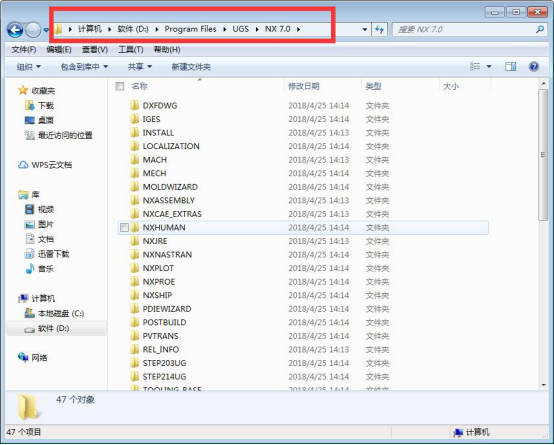Click the change view layout icon
The width and height of the screenshot is (554, 445).
click(x=475, y=66)
